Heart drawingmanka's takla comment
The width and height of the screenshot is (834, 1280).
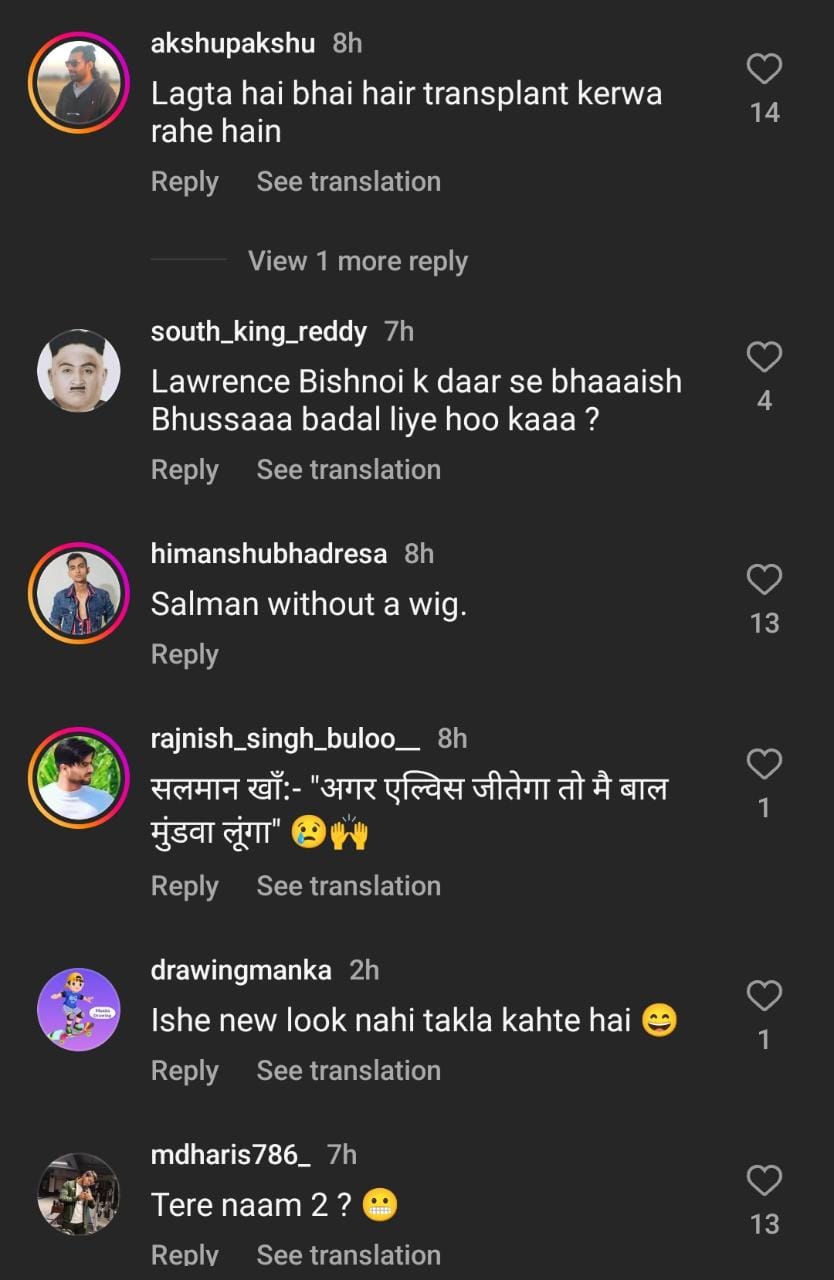pyautogui.click(x=764, y=996)
